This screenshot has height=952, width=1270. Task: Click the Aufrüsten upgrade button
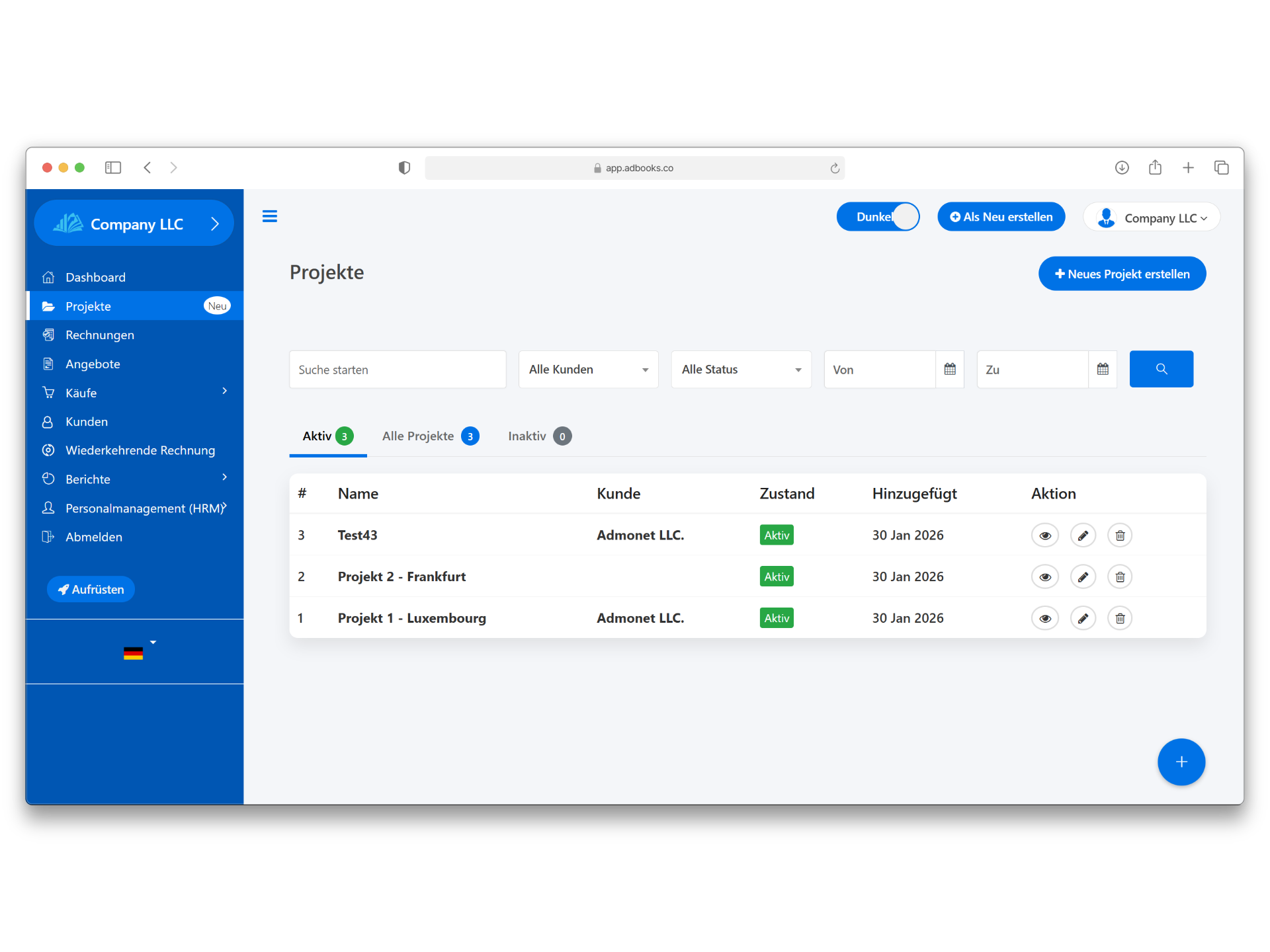91,589
